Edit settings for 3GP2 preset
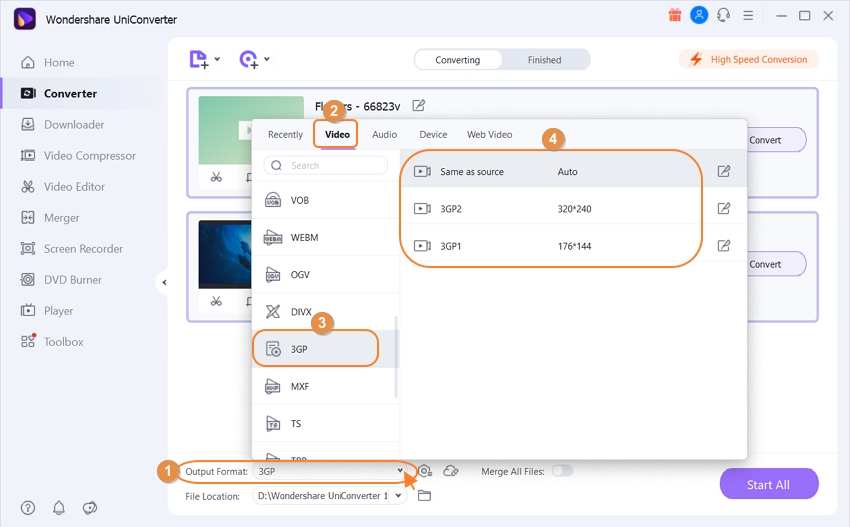 pos(724,208)
